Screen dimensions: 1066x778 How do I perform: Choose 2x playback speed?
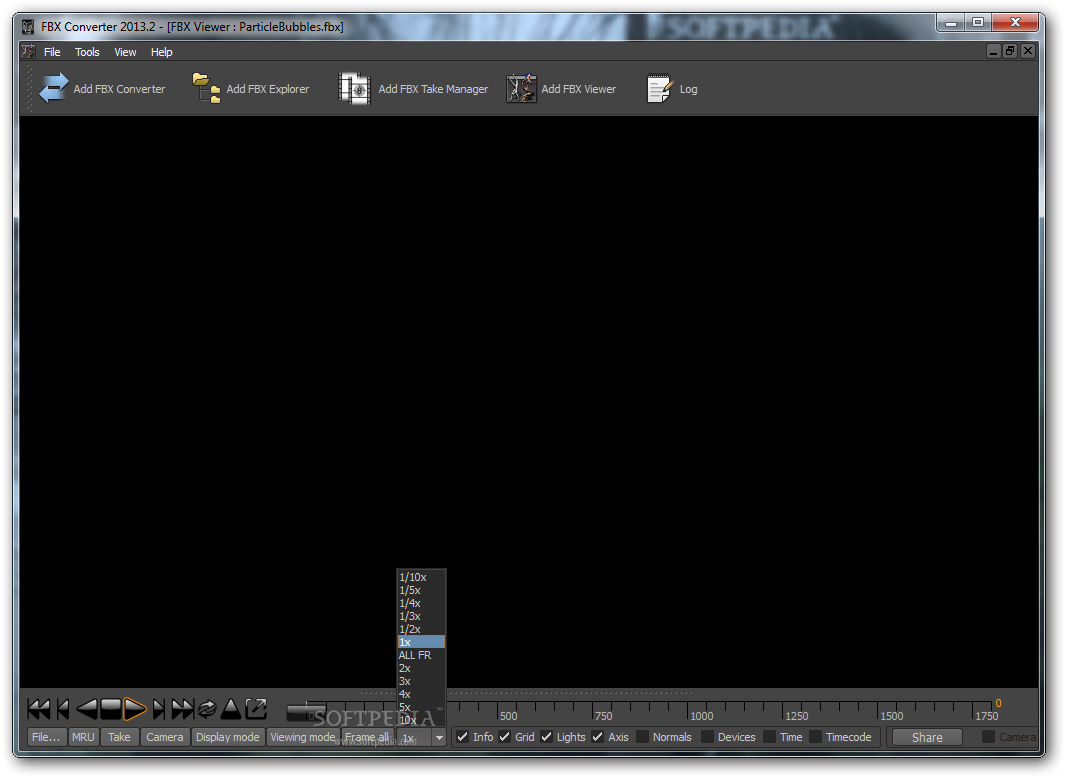pyautogui.click(x=421, y=668)
